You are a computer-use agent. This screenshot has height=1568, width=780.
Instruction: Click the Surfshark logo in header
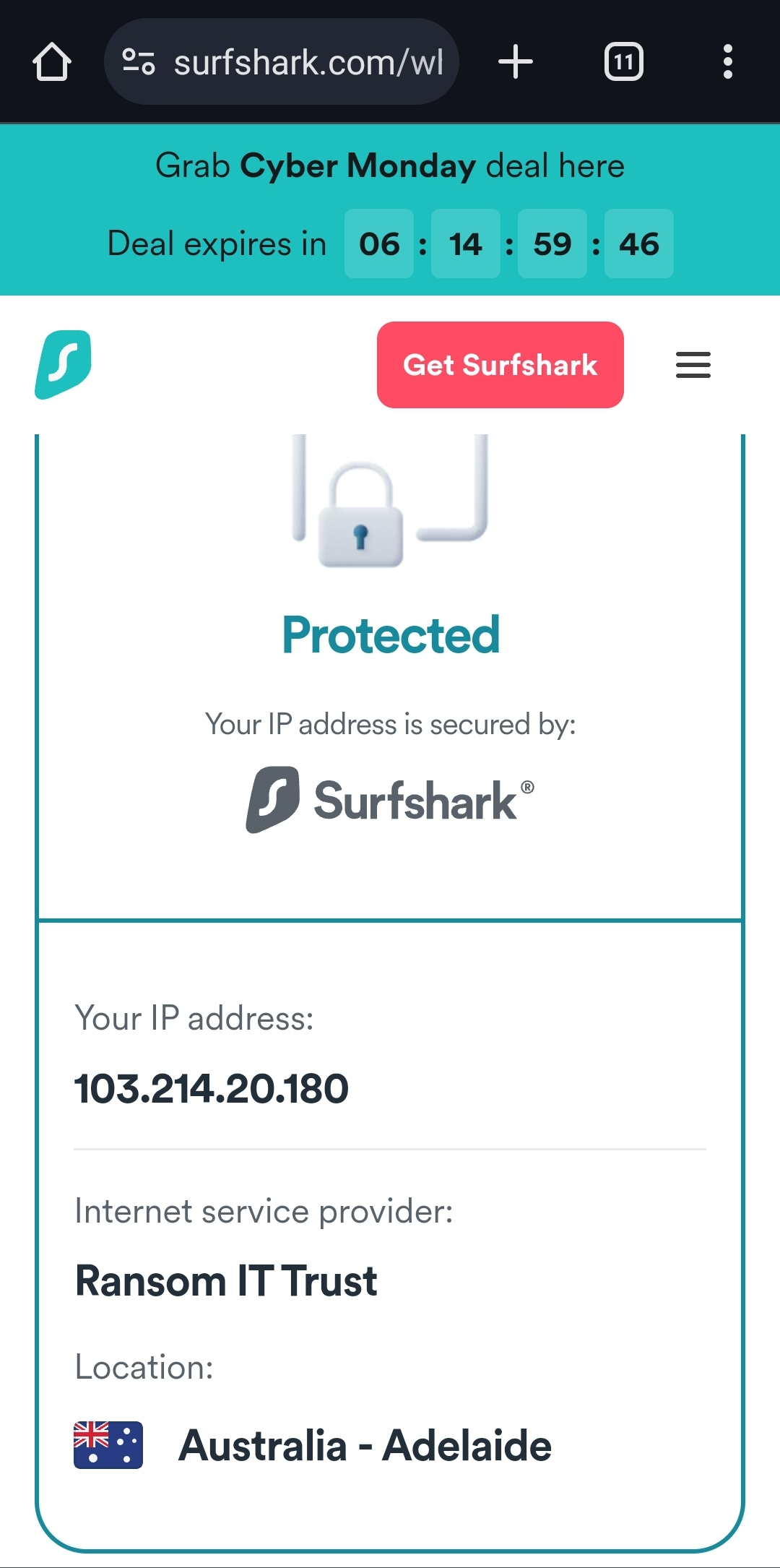(x=64, y=364)
